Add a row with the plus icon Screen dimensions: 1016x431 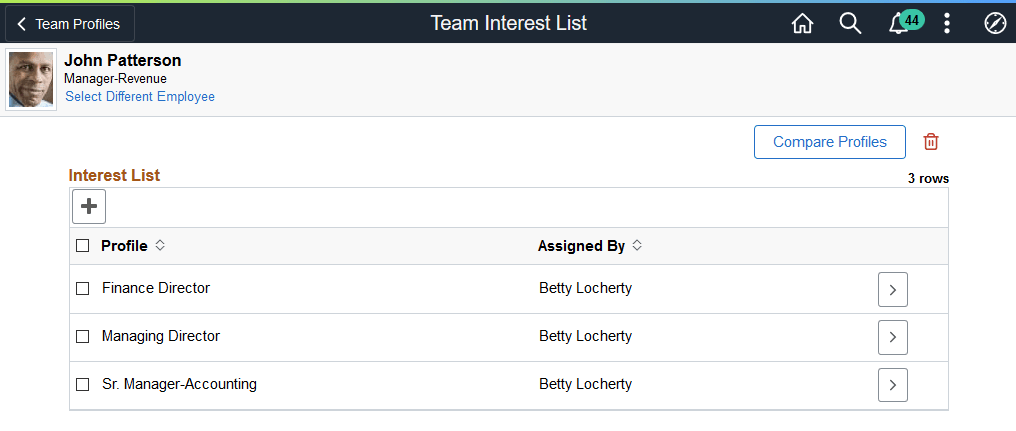pos(89,206)
